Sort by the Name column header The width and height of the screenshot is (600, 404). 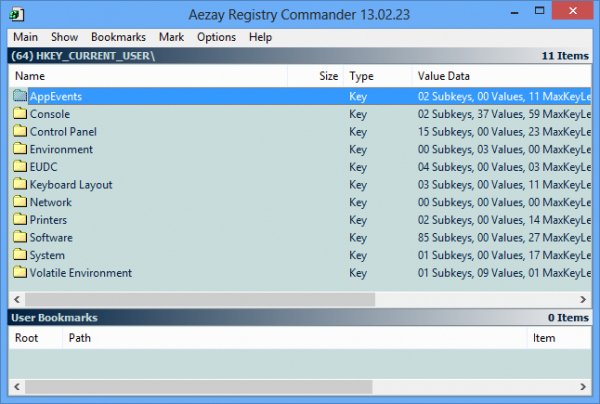pos(148,76)
